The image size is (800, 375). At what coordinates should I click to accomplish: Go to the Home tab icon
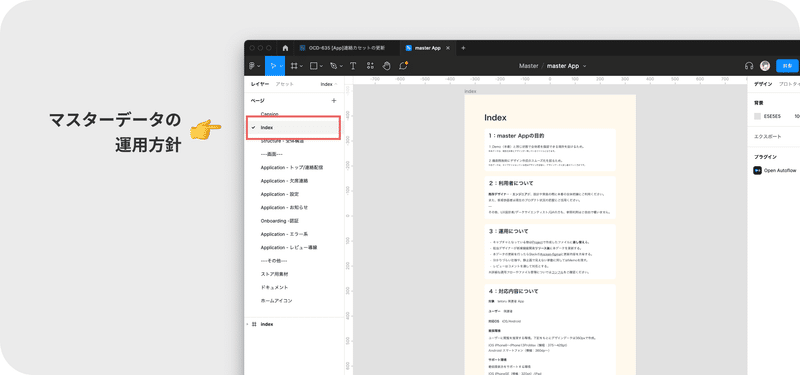click(x=285, y=48)
